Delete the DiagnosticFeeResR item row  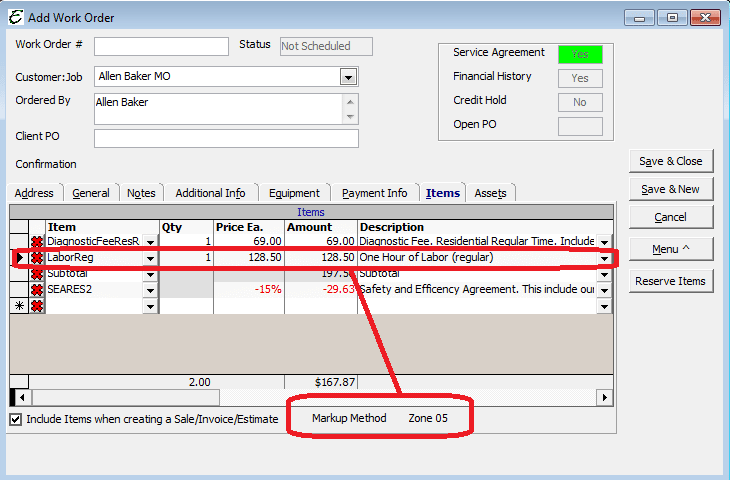pyautogui.click(x=37, y=242)
